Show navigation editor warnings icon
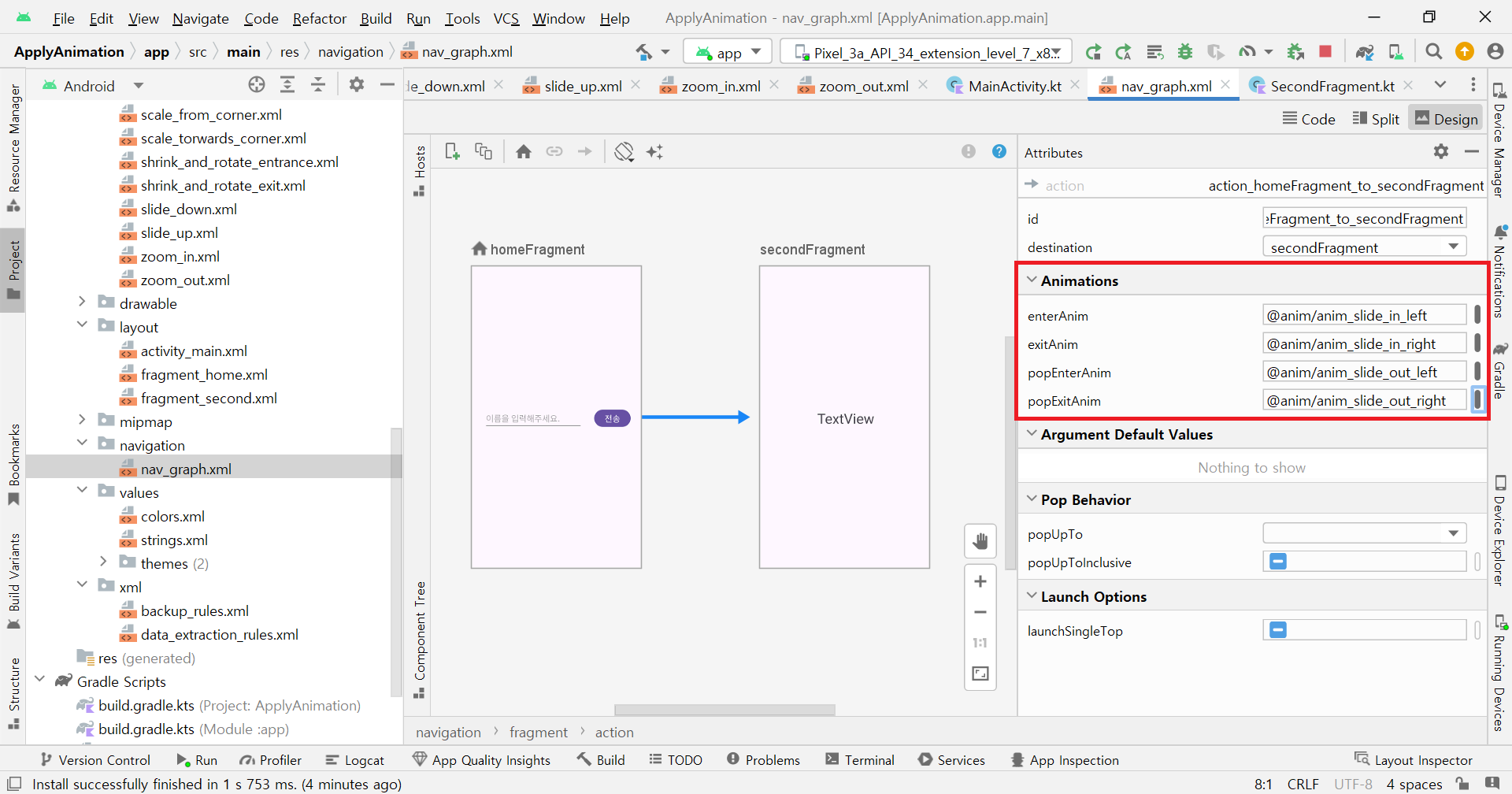Screen dimensions: 1512x794 pos(969,151)
